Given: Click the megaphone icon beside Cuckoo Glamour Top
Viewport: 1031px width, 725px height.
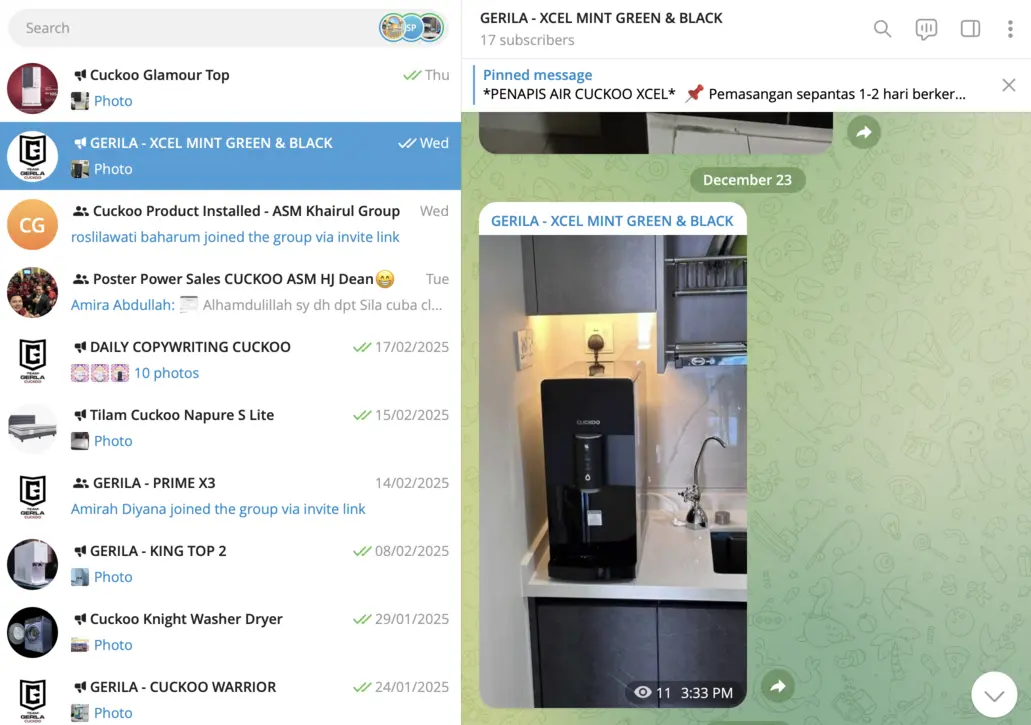Looking at the screenshot, I should pyautogui.click(x=80, y=75).
